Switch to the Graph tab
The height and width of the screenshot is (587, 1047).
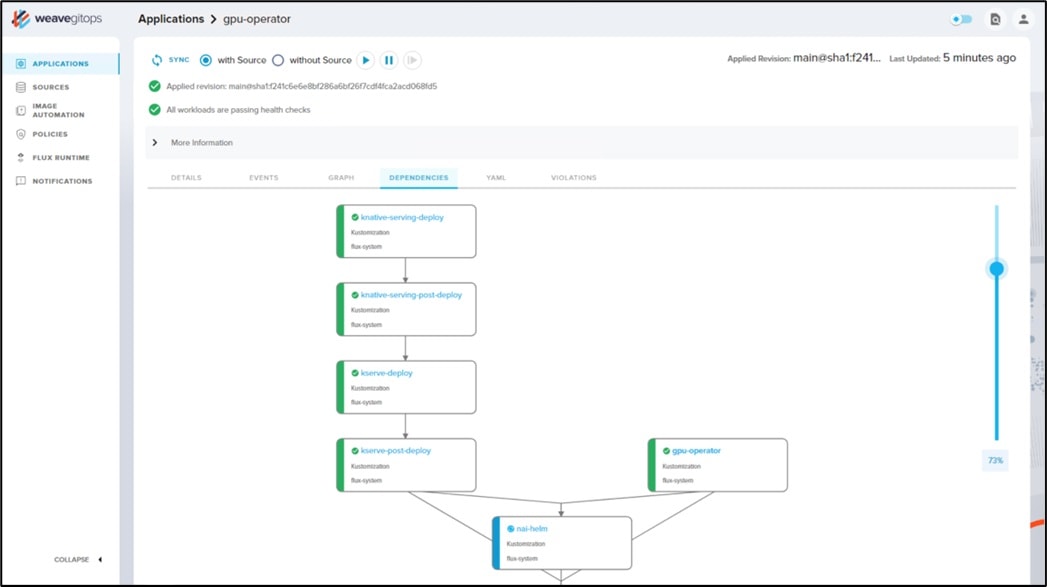tap(341, 178)
